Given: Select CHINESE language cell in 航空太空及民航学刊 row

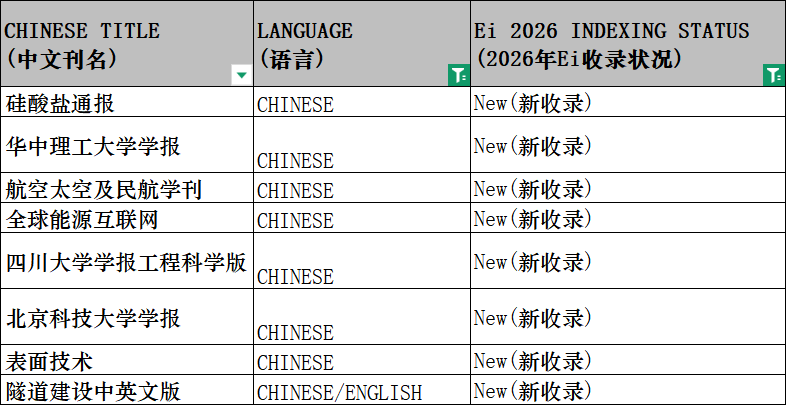Looking at the screenshot, I should pyautogui.click(x=362, y=188).
